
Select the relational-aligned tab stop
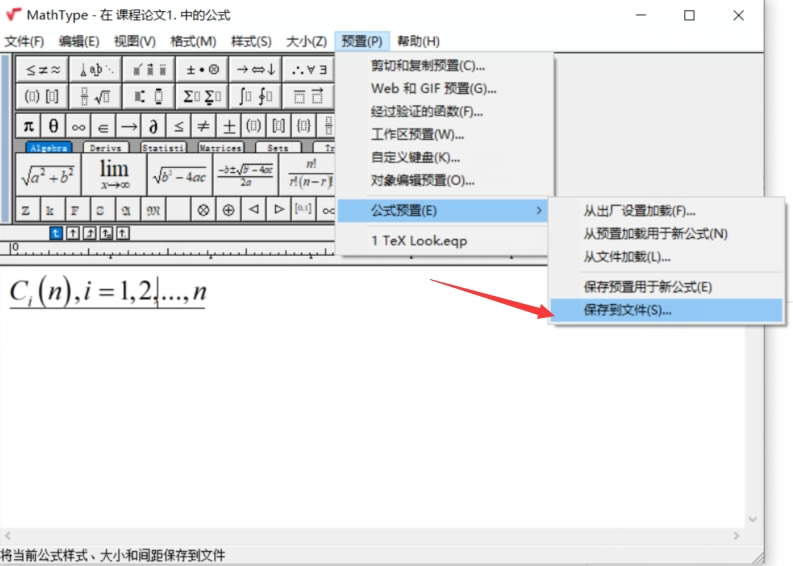(x=106, y=233)
